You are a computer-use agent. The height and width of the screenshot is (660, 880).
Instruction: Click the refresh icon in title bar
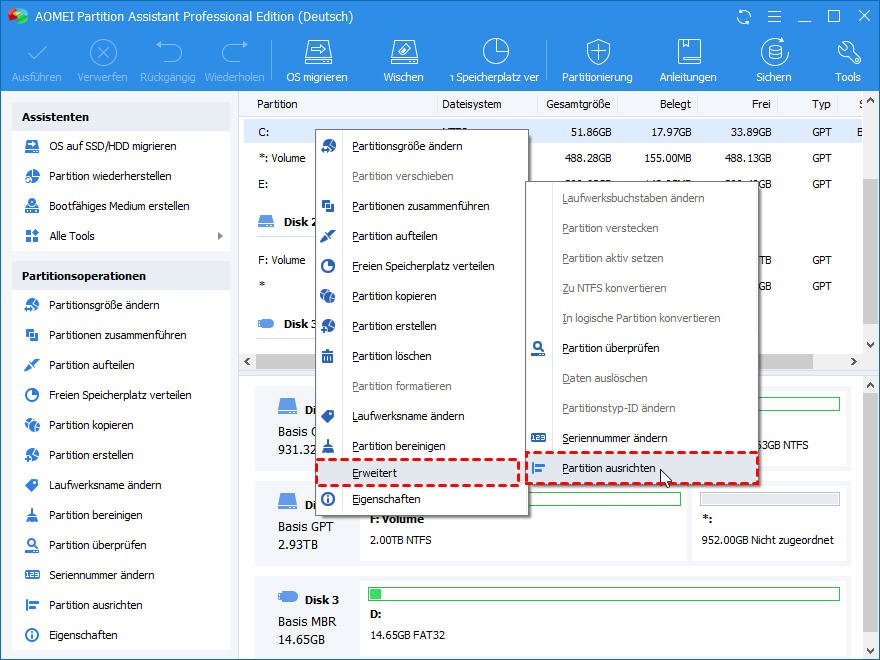[744, 17]
